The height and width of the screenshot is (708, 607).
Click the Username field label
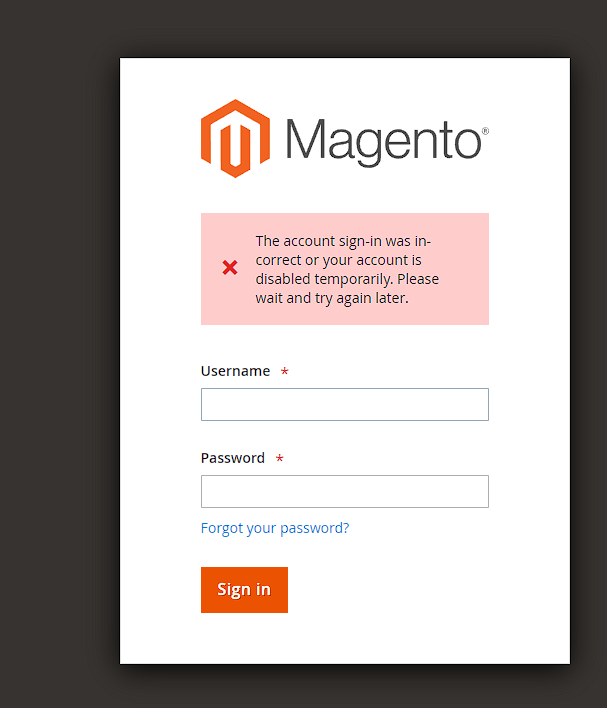click(x=235, y=371)
